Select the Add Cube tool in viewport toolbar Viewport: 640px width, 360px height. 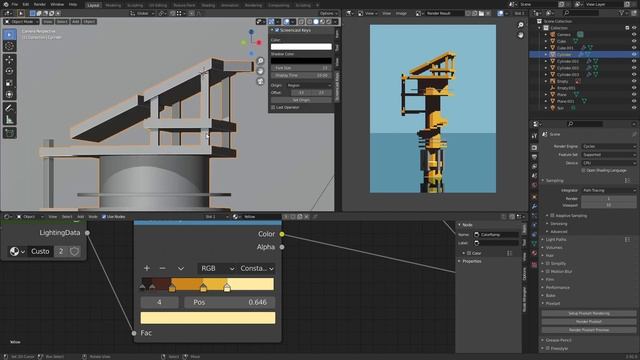point(9,133)
